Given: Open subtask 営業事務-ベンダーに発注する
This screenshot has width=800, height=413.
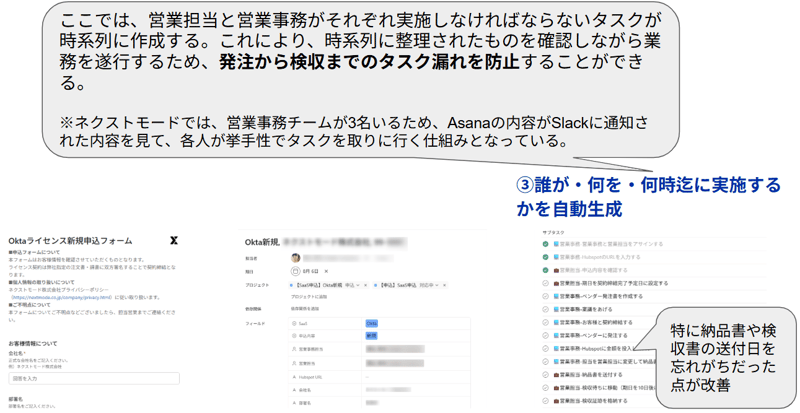Looking at the screenshot, I should 593,335.
